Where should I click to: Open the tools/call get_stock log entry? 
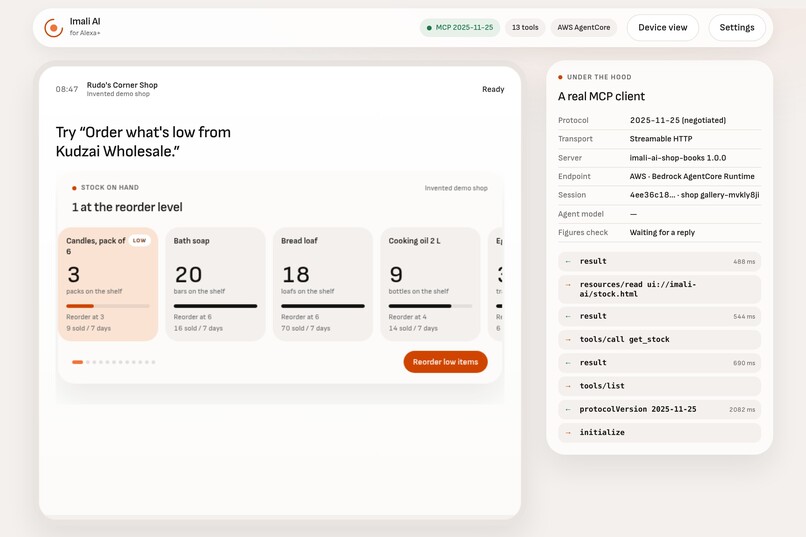point(660,340)
